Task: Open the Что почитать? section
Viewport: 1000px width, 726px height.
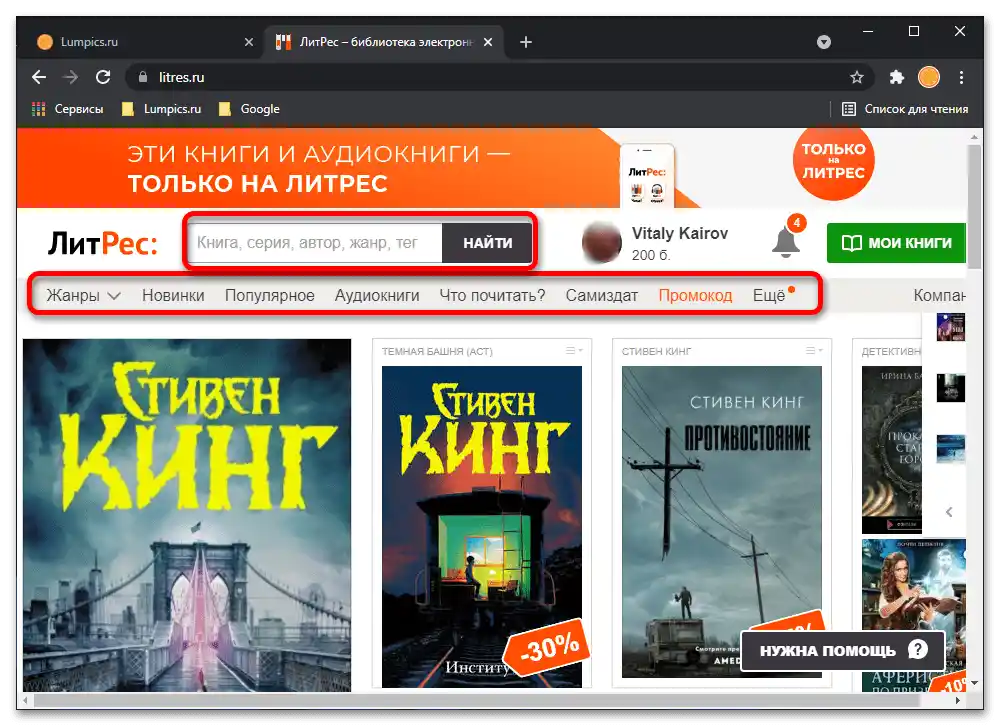Action: [x=492, y=295]
